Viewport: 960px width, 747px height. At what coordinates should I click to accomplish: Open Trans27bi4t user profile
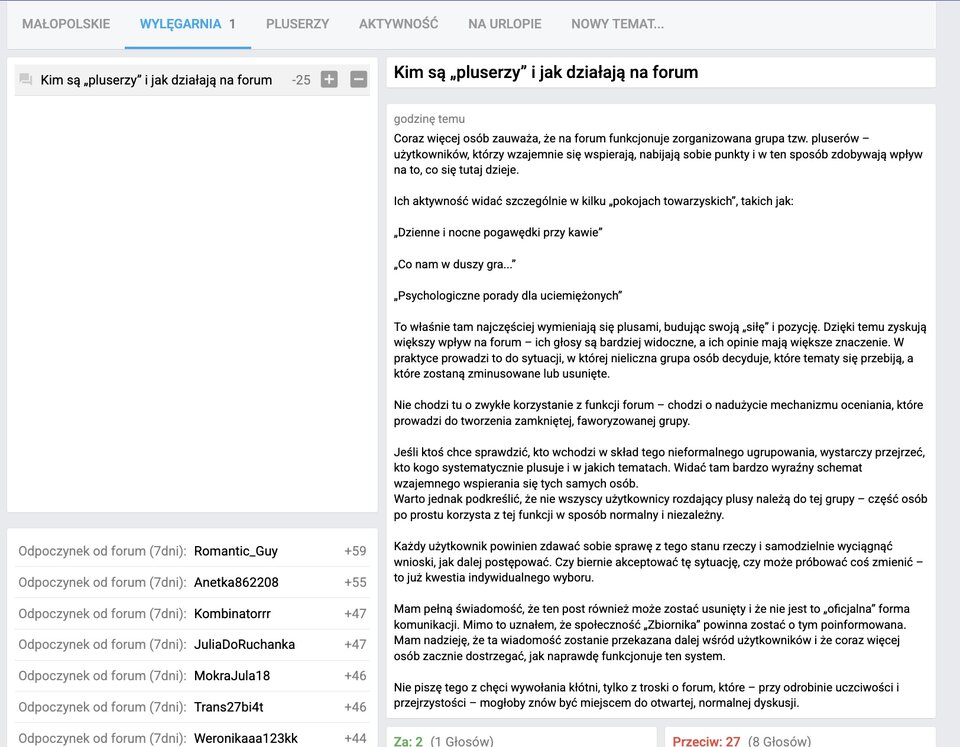pyautogui.click(x=229, y=707)
